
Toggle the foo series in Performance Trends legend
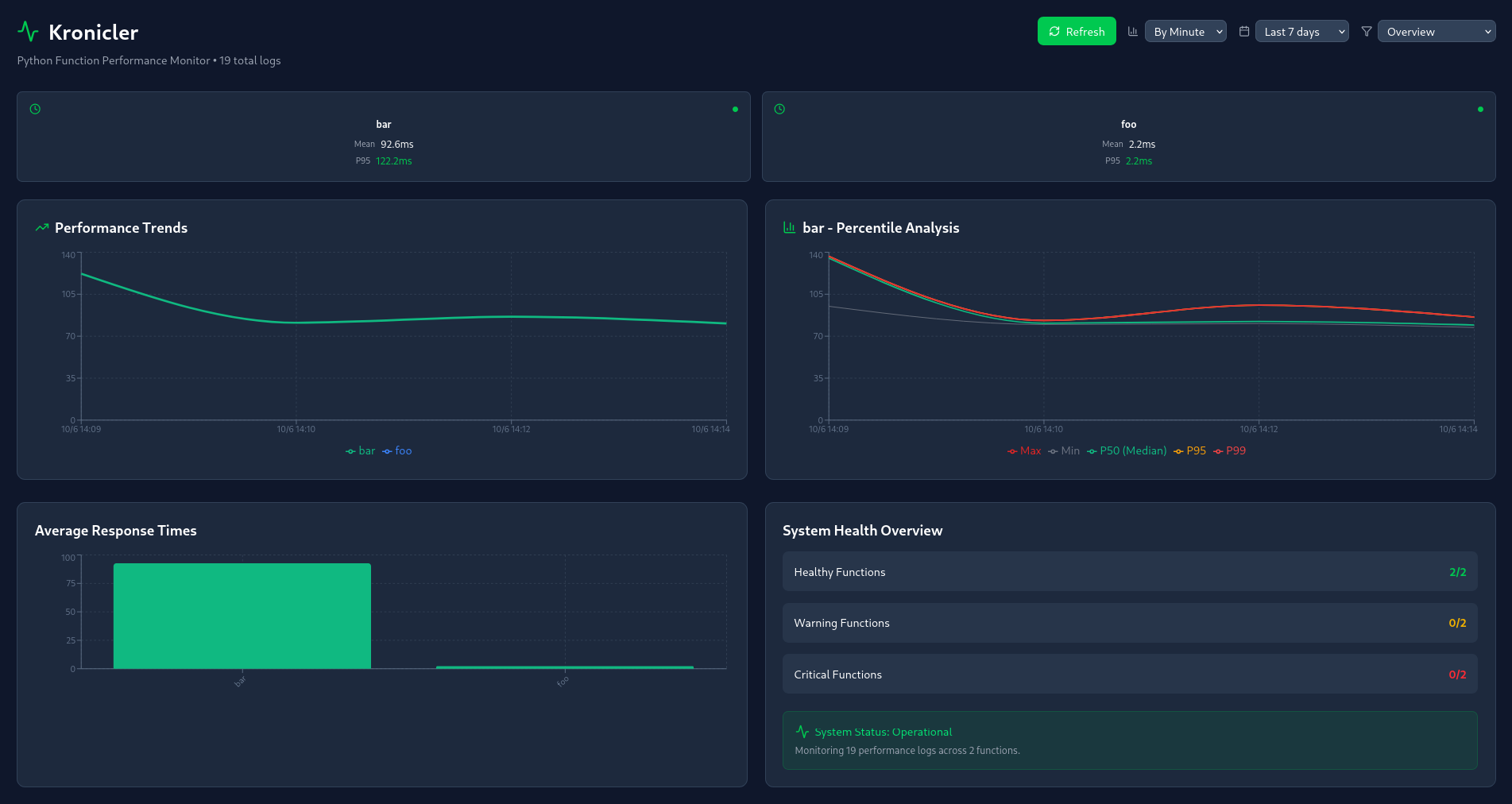click(x=396, y=450)
